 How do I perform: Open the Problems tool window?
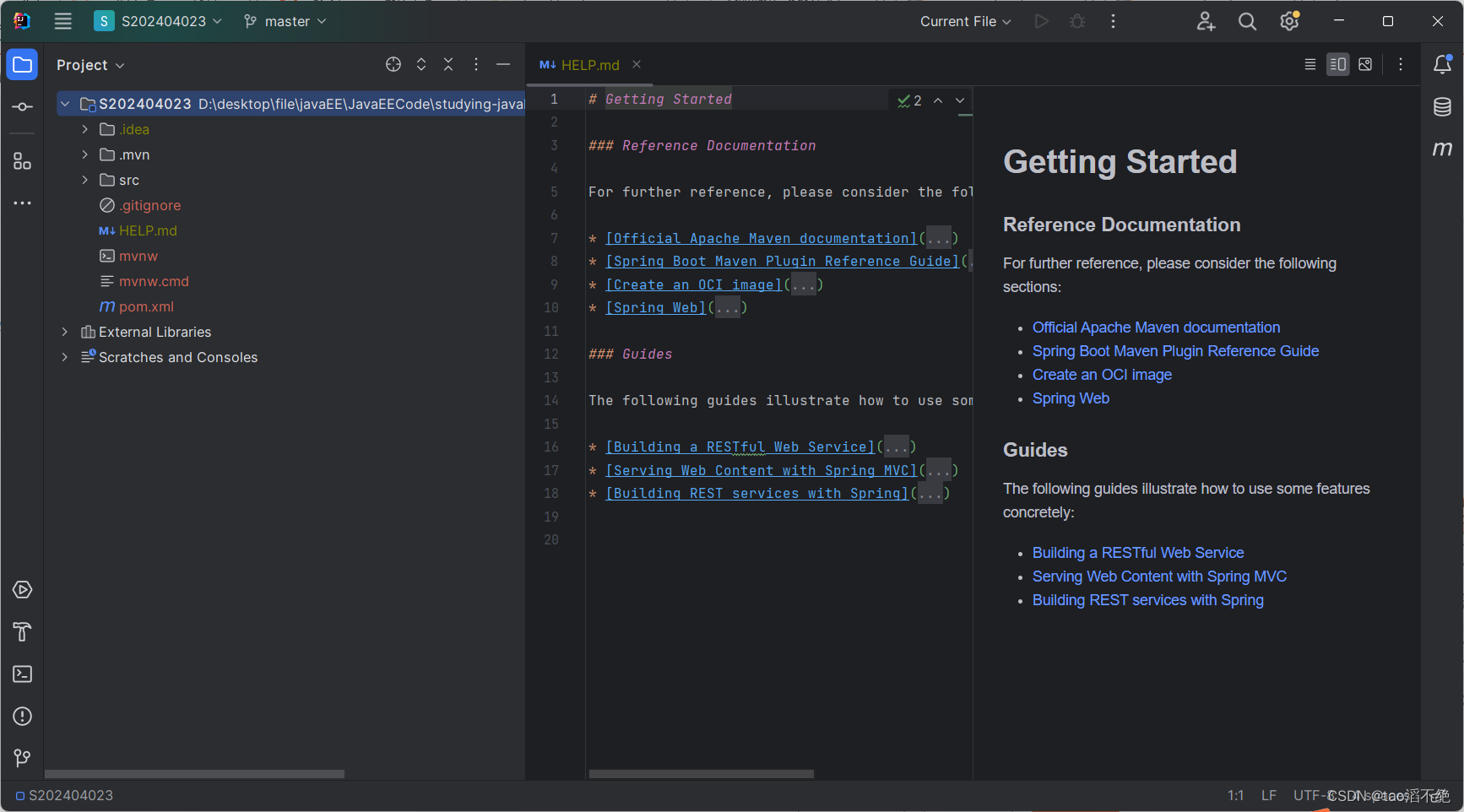(x=23, y=717)
